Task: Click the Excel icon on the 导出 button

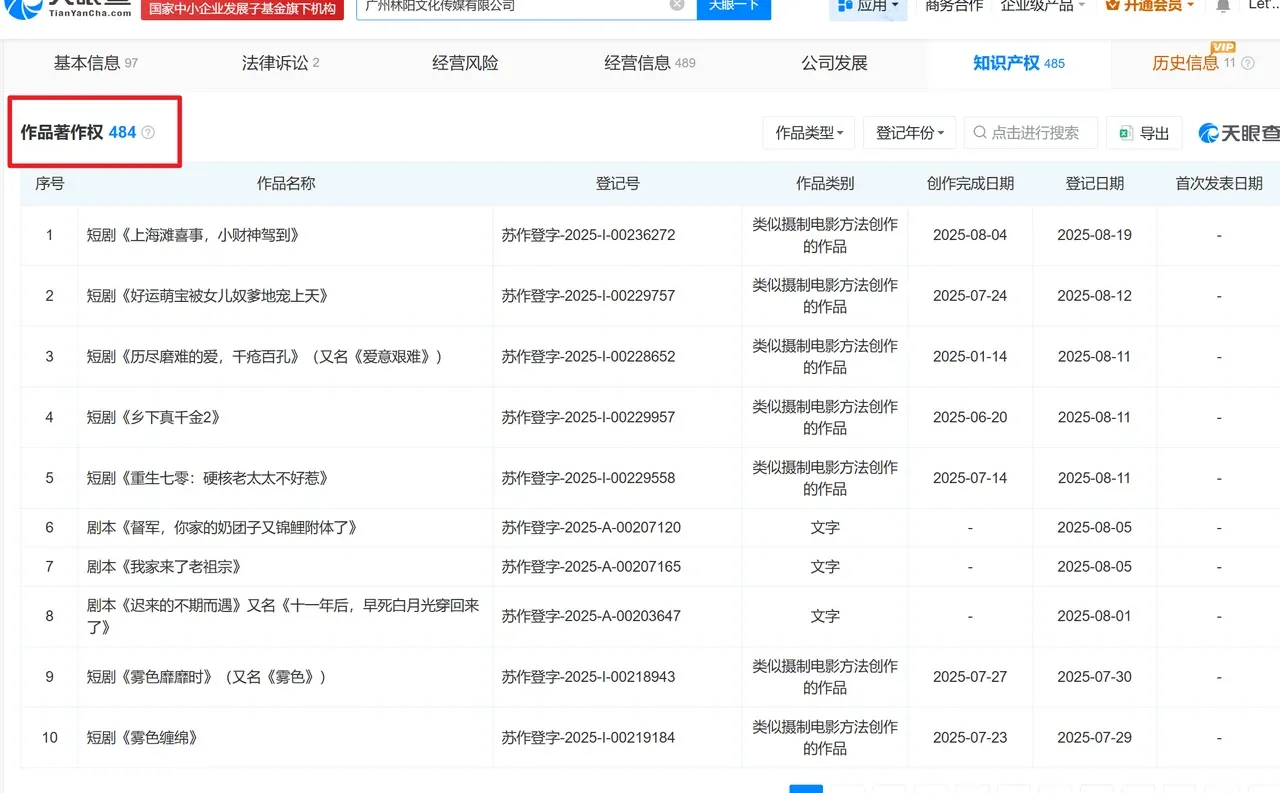Action: (1126, 132)
